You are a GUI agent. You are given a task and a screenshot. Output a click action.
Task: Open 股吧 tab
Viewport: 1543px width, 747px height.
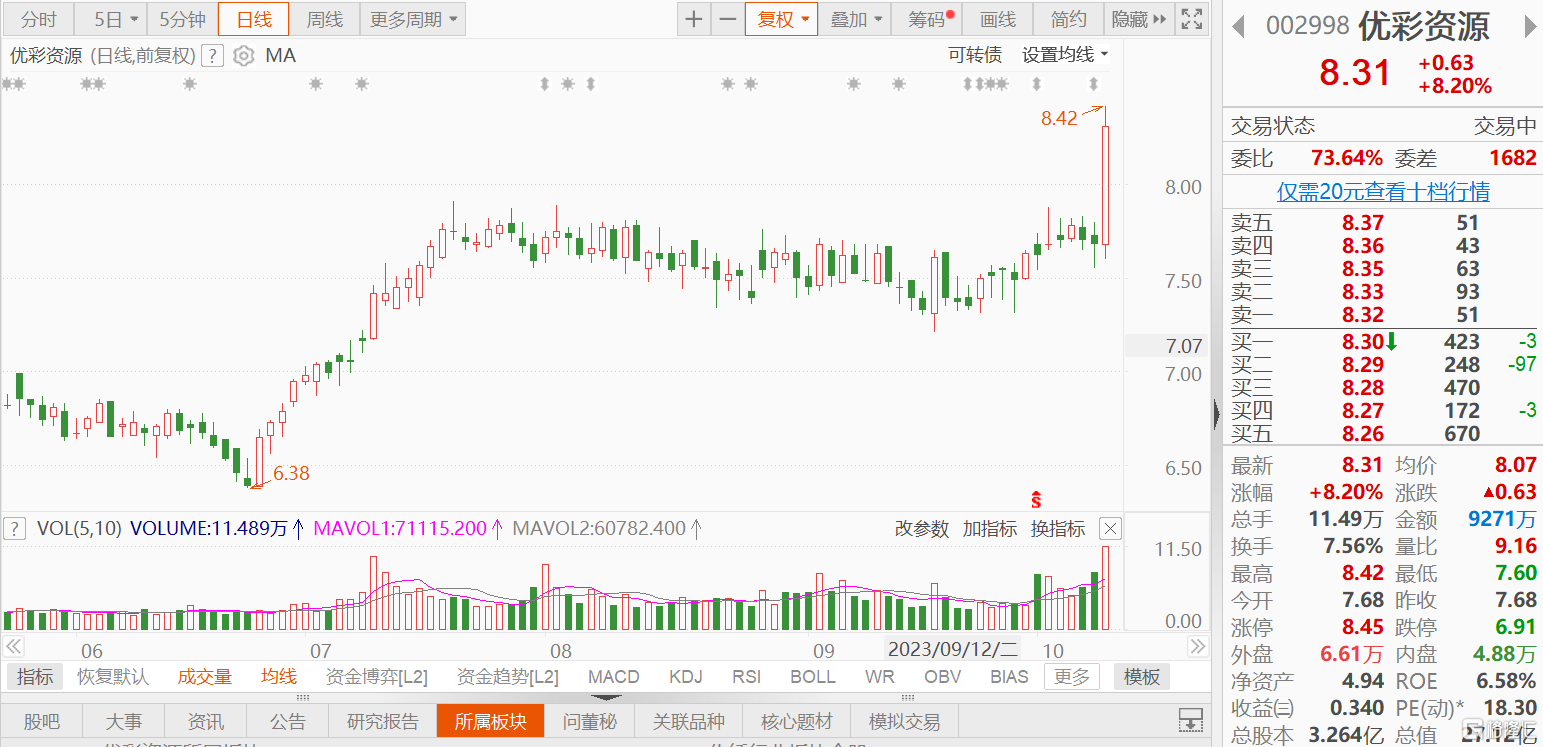click(41, 721)
